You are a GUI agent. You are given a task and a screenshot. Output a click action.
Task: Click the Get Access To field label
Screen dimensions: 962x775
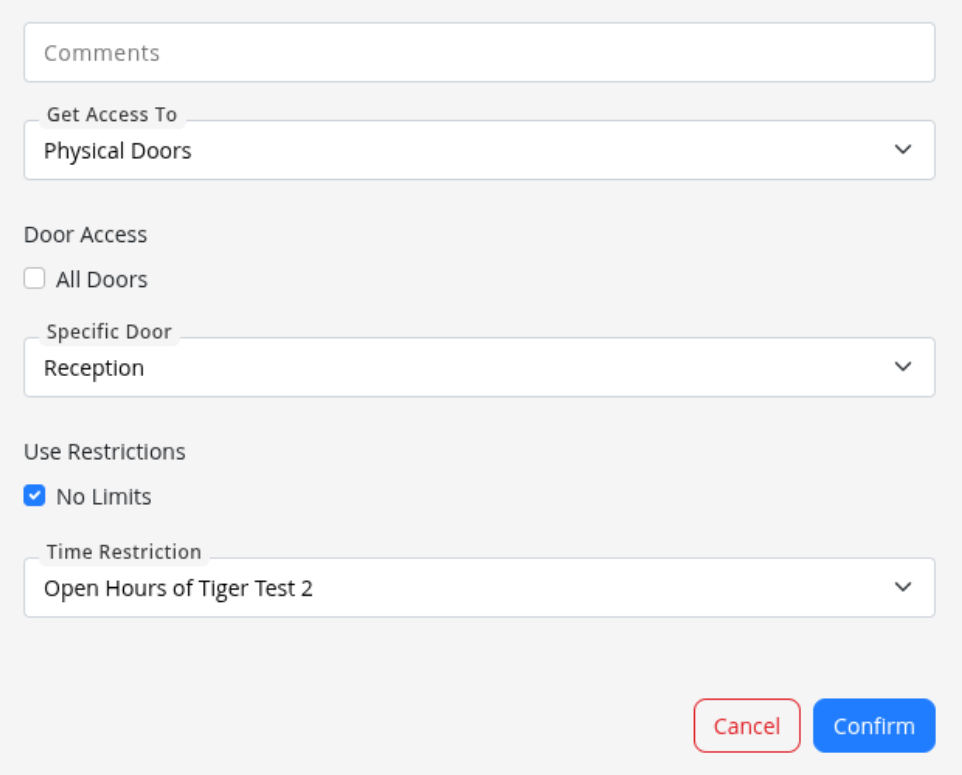(112, 115)
